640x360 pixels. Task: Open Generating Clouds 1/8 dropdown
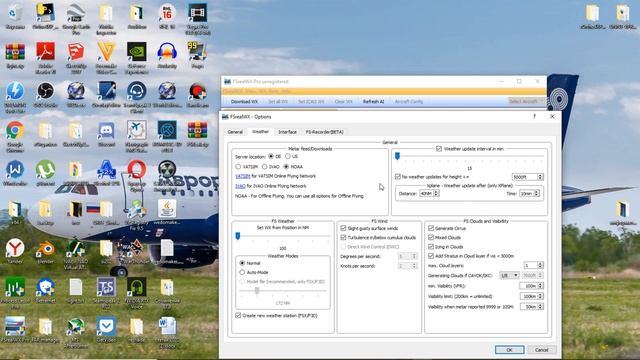pos(509,276)
